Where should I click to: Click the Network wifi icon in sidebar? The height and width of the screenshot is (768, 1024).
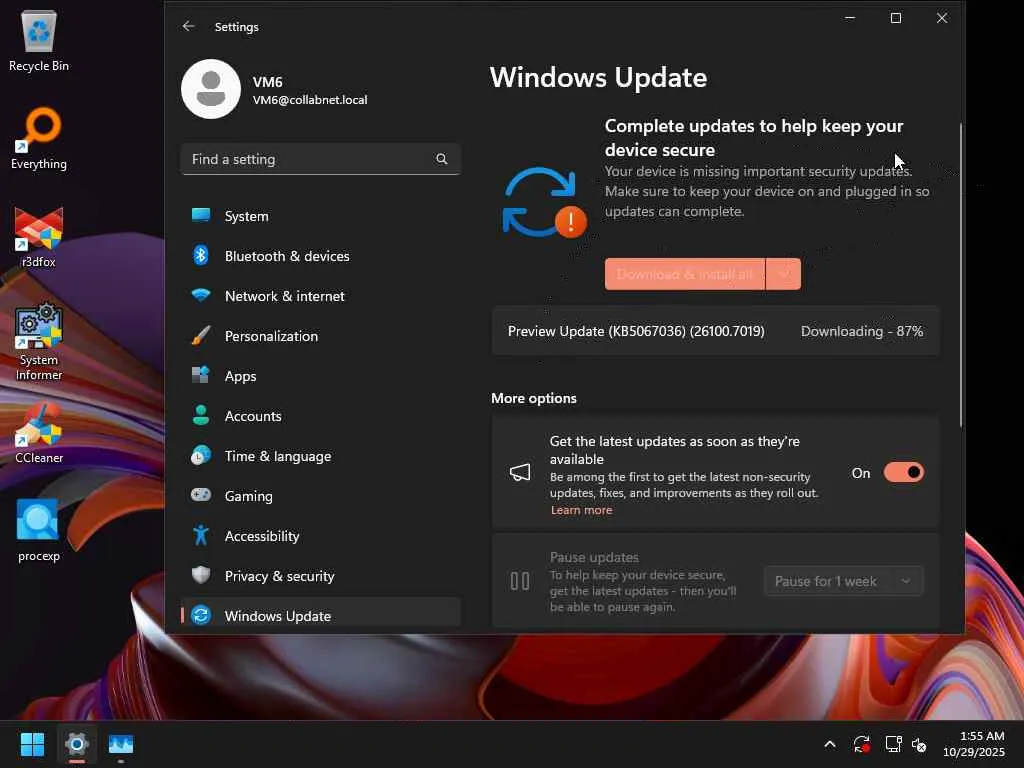[x=200, y=295]
